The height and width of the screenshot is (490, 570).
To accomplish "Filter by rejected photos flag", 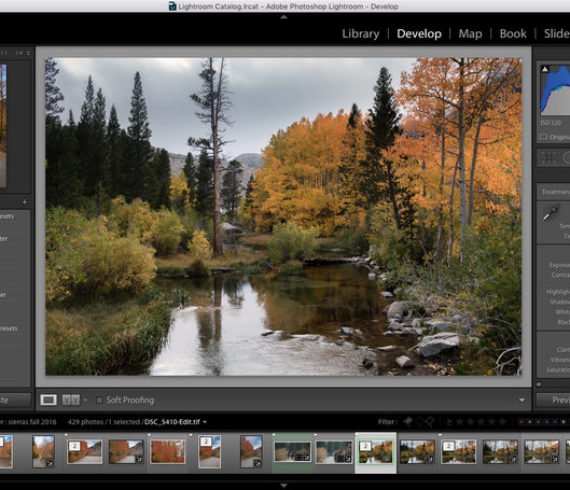I will pyautogui.click(x=429, y=422).
